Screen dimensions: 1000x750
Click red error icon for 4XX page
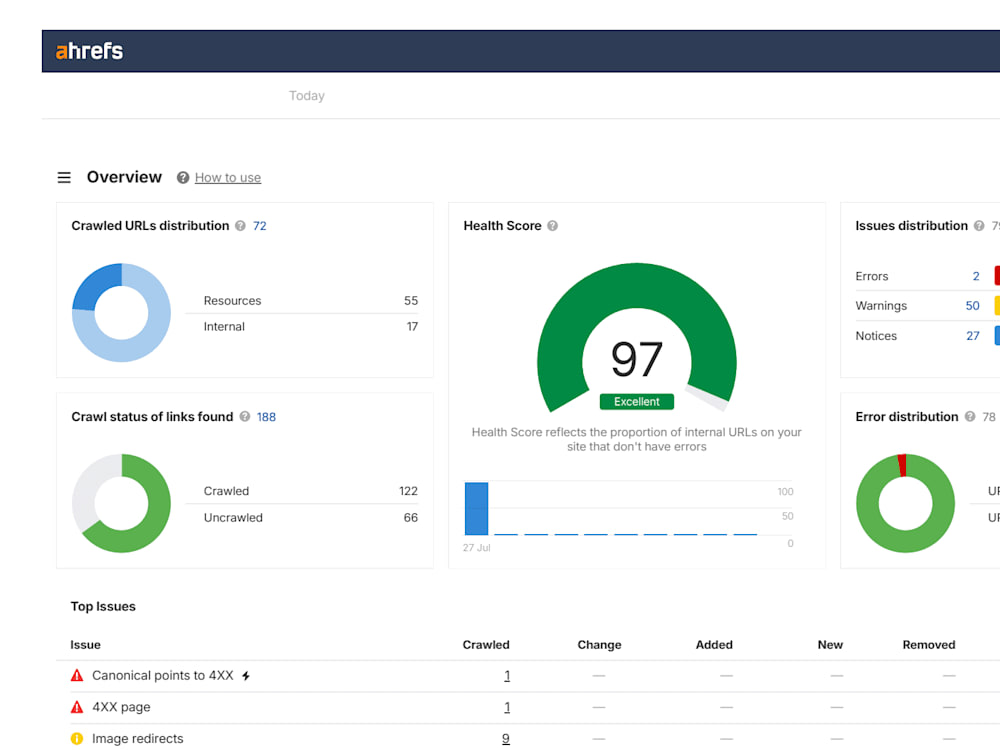pyautogui.click(x=77, y=707)
